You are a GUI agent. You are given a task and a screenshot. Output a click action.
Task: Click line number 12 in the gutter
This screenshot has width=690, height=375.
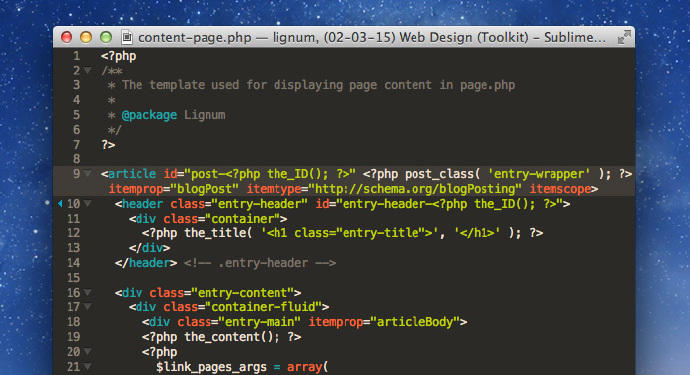(73, 233)
